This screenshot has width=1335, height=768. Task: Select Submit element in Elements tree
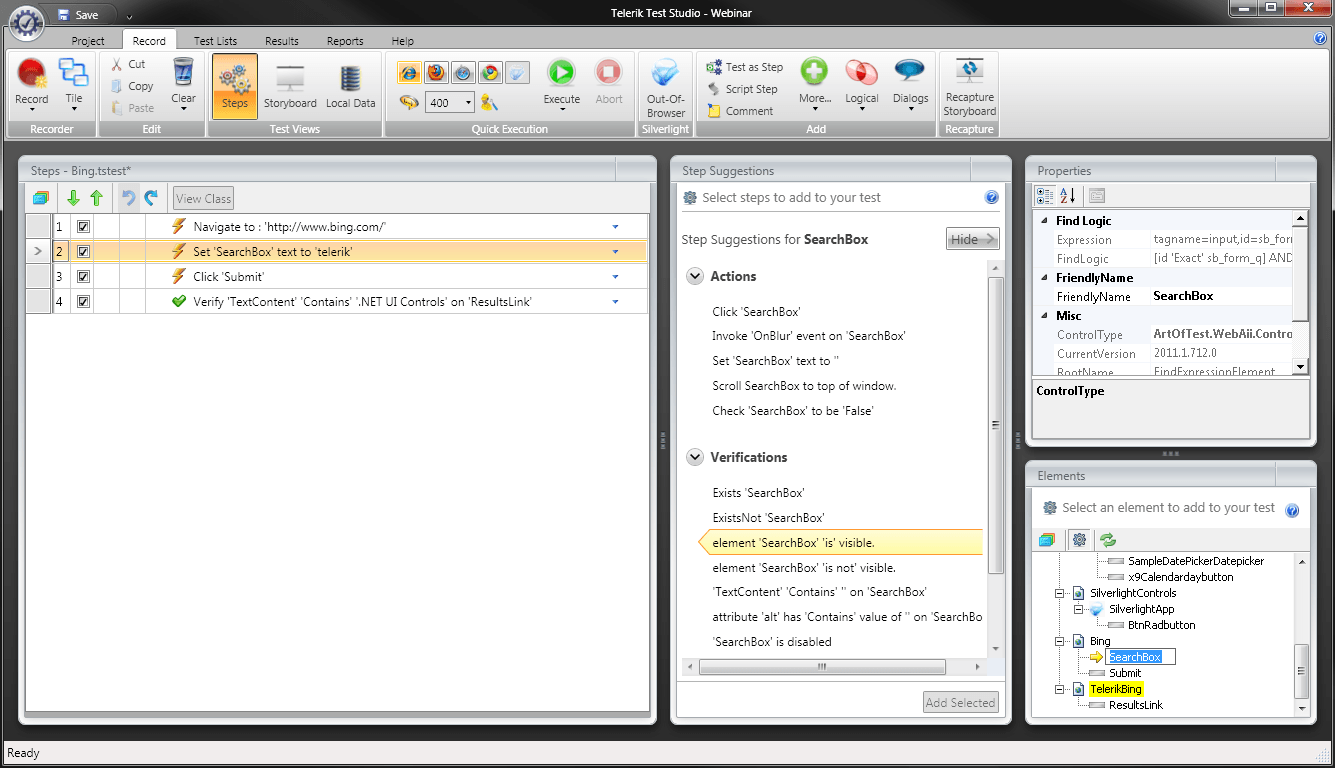pos(1125,673)
